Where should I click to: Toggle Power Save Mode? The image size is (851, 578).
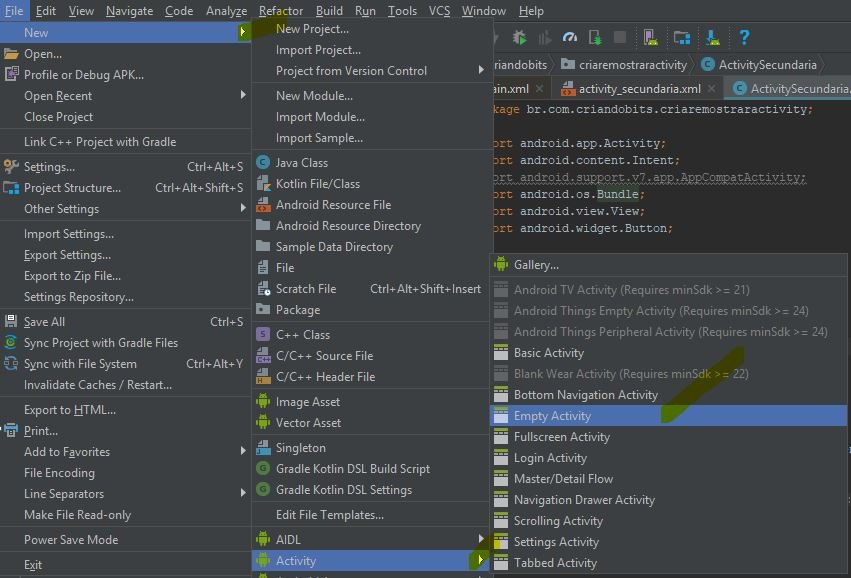pos(125,539)
